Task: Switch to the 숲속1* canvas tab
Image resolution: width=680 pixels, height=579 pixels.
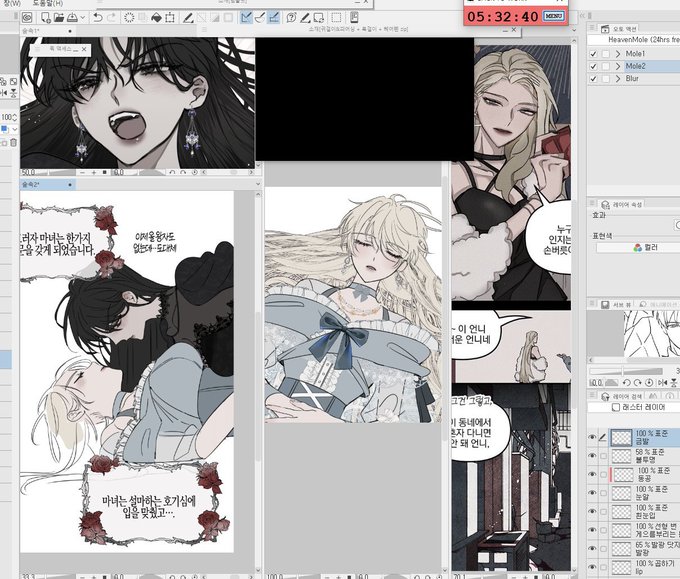Action: [x=47, y=31]
